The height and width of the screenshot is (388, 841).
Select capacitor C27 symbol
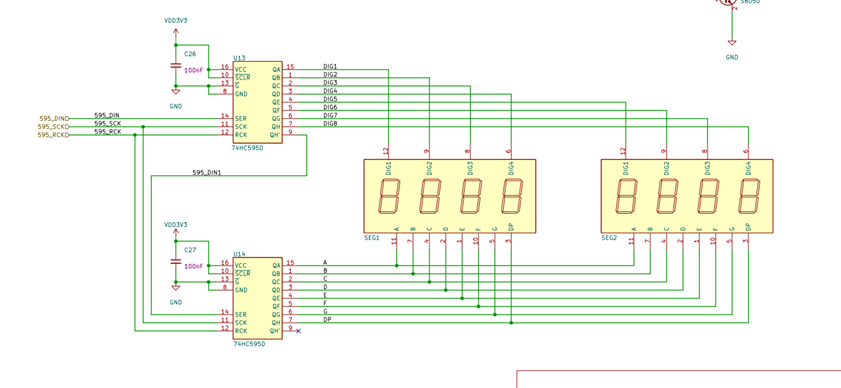tap(175, 261)
